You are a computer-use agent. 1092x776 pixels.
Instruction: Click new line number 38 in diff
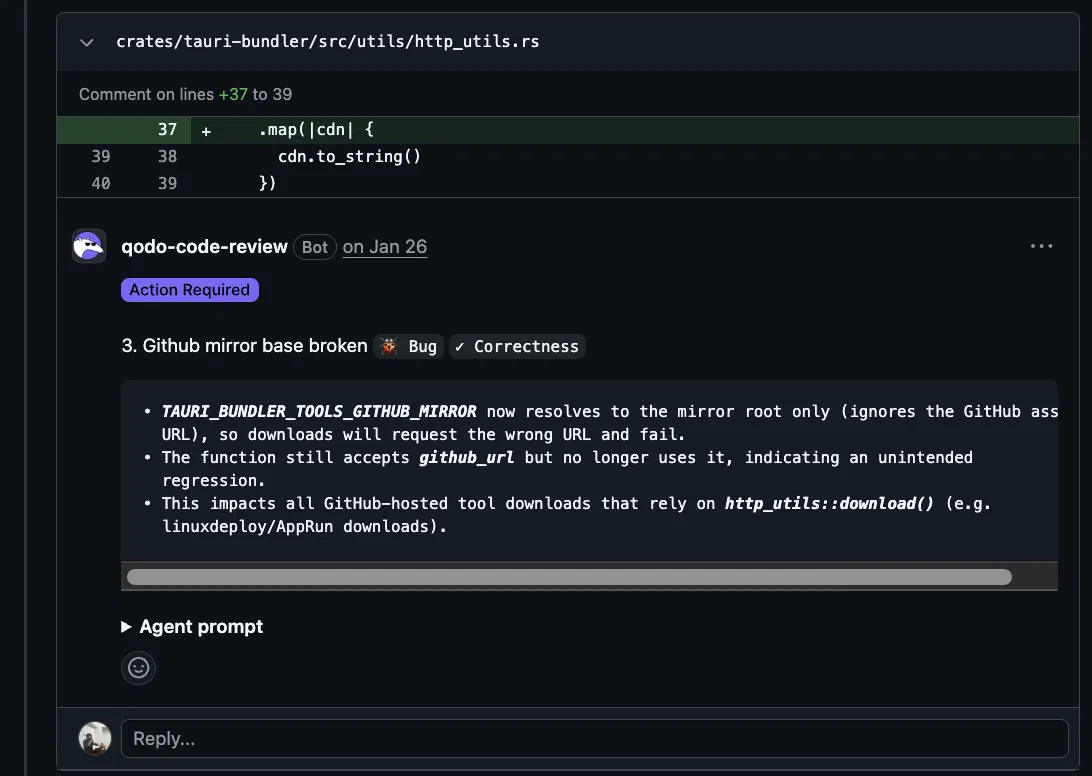coord(167,157)
